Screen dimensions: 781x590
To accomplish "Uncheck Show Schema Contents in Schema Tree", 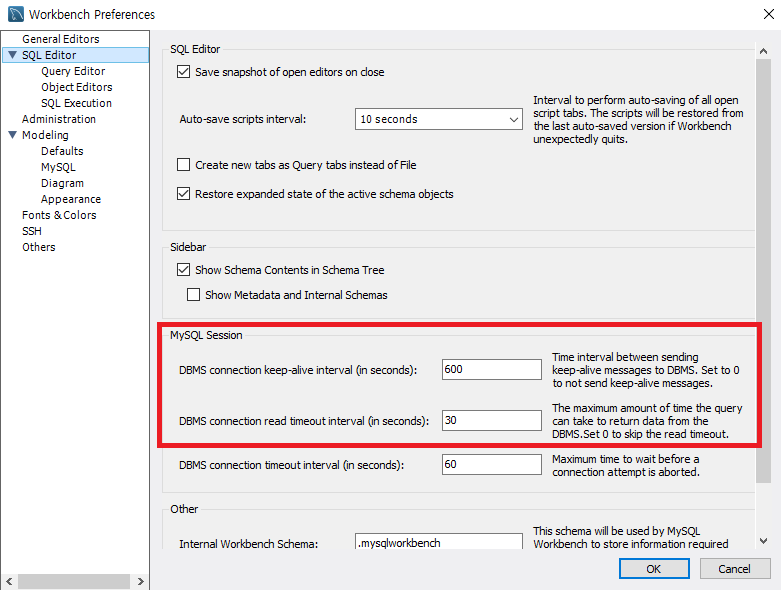I will (183, 270).
